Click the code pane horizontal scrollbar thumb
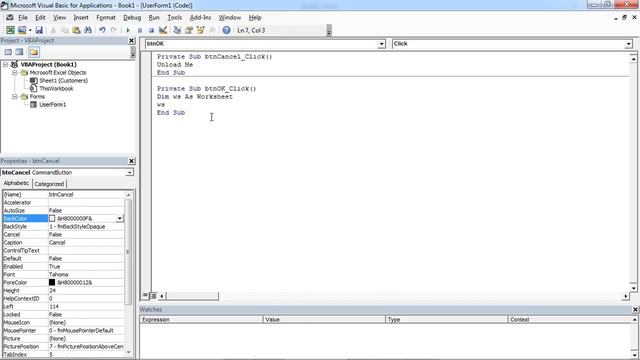This screenshot has width=640, height=360. pos(192,296)
